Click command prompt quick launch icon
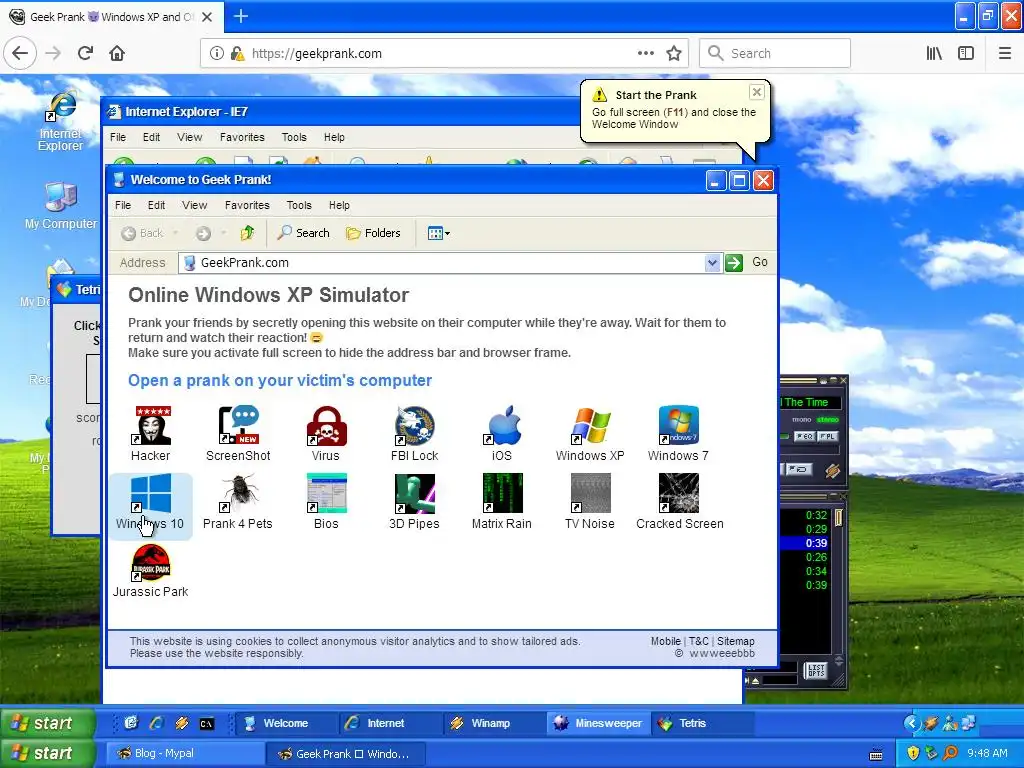The width and height of the screenshot is (1024, 768). [x=207, y=724]
